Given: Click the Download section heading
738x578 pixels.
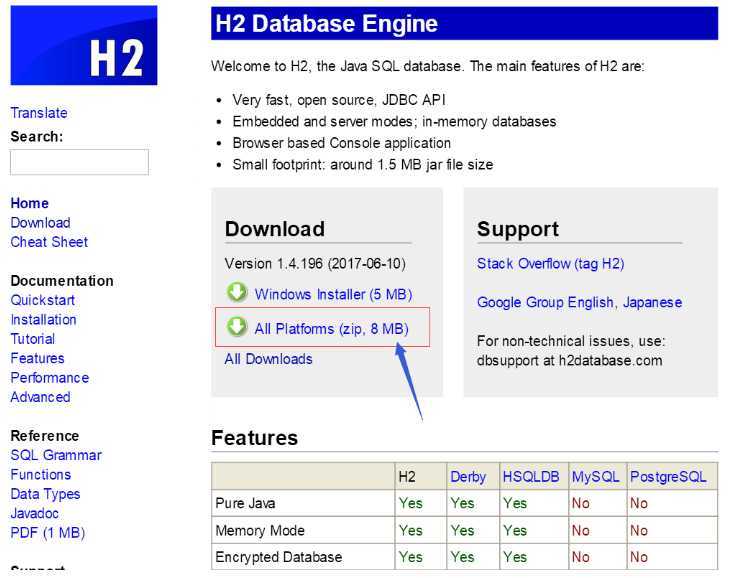Looking at the screenshot, I should [275, 229].
